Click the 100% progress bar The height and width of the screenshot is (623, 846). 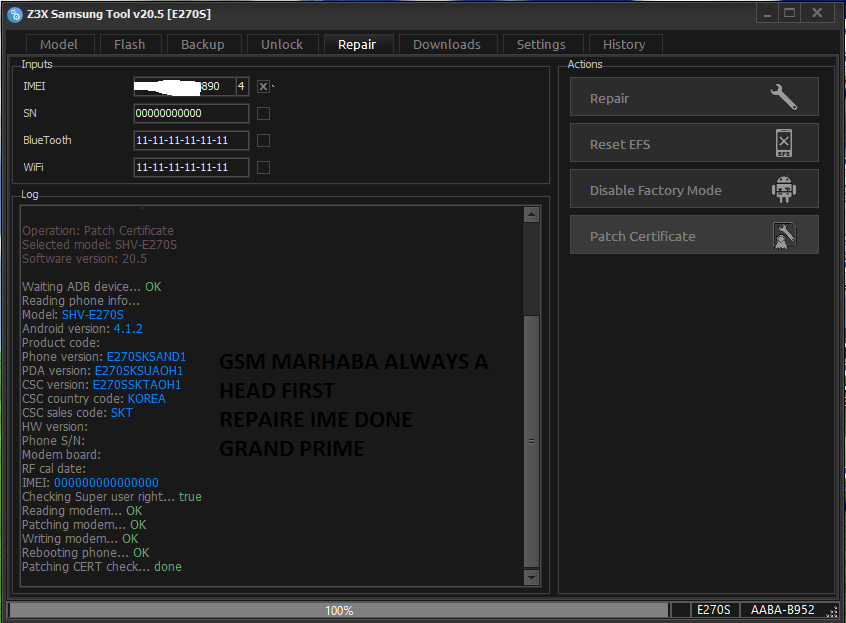click(338, 610)
